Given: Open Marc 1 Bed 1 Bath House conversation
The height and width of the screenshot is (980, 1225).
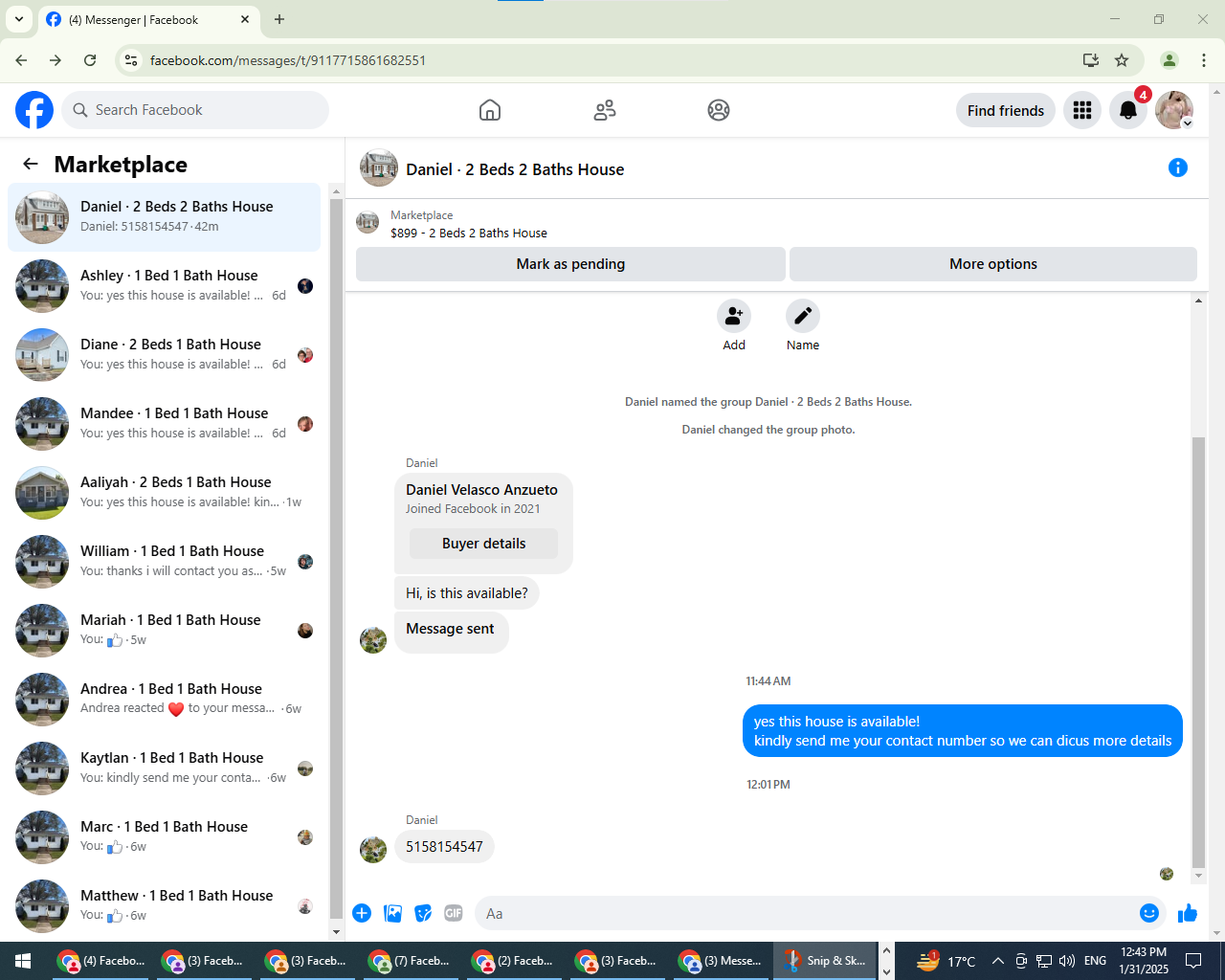Looking at the screenshot, I should click(x=165, y=837).
